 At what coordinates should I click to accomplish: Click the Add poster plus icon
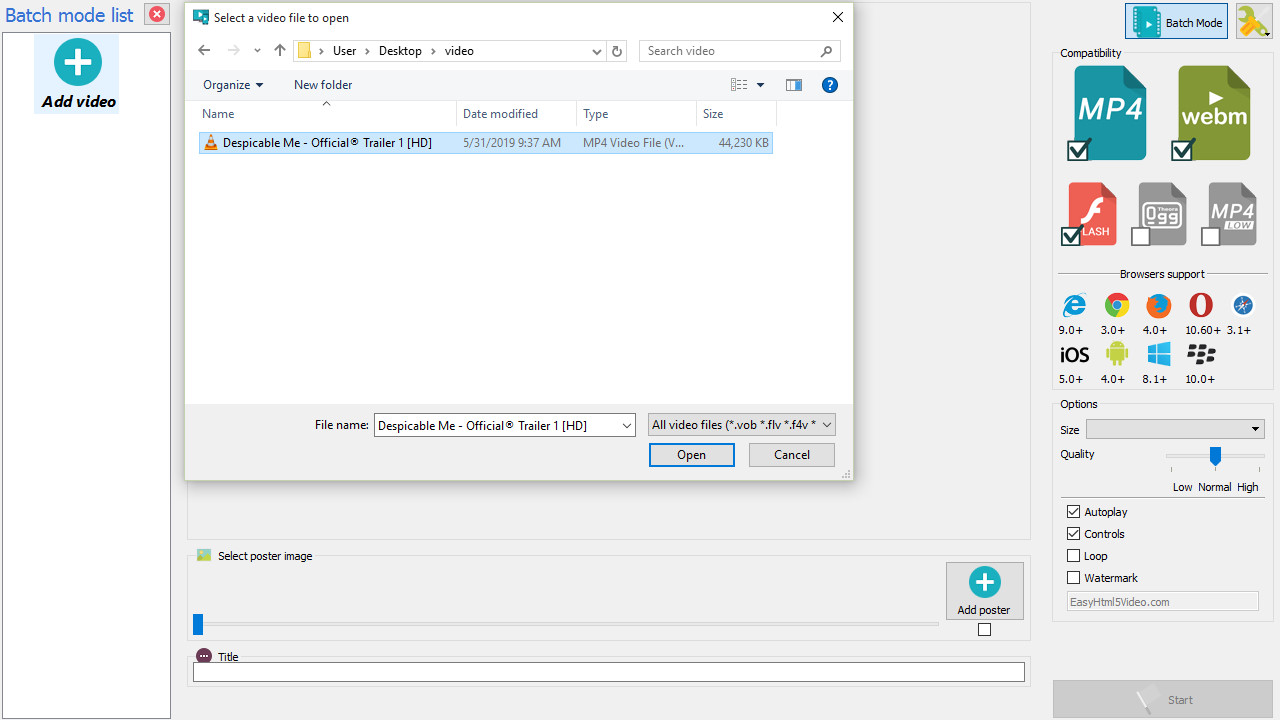coord(984,582)
